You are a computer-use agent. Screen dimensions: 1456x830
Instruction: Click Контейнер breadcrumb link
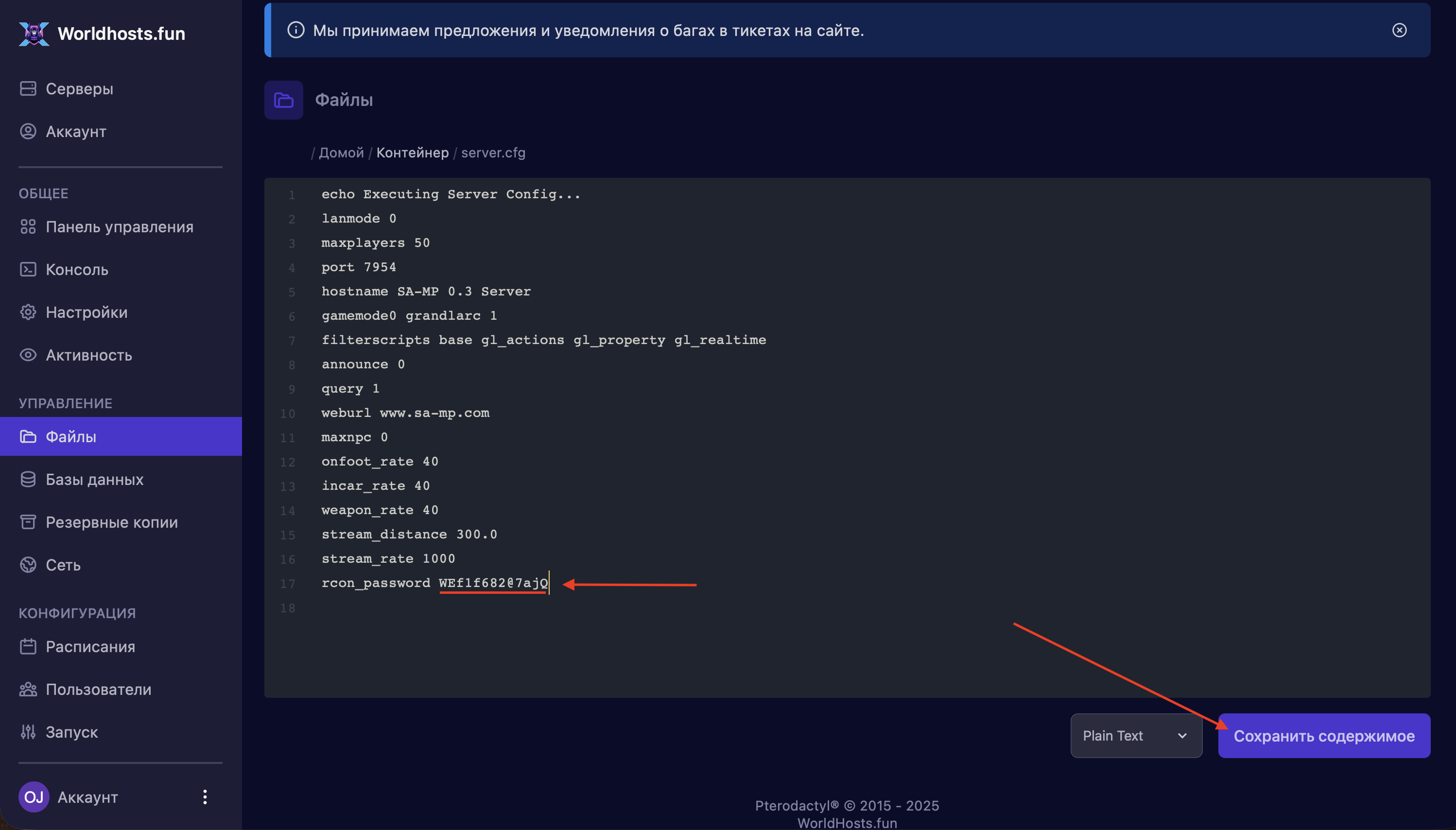pyautogui.click(x=412, y=153)
